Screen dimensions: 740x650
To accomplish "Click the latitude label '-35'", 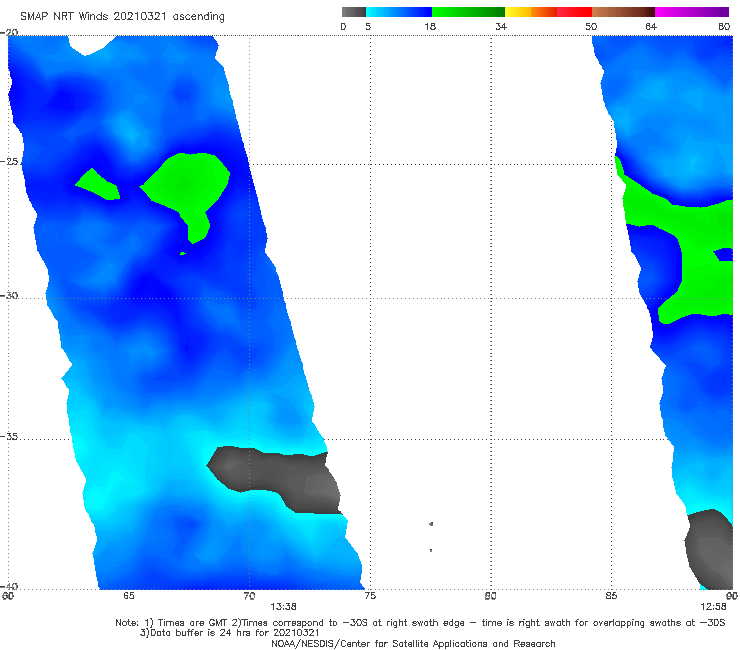I will (9, 436).
